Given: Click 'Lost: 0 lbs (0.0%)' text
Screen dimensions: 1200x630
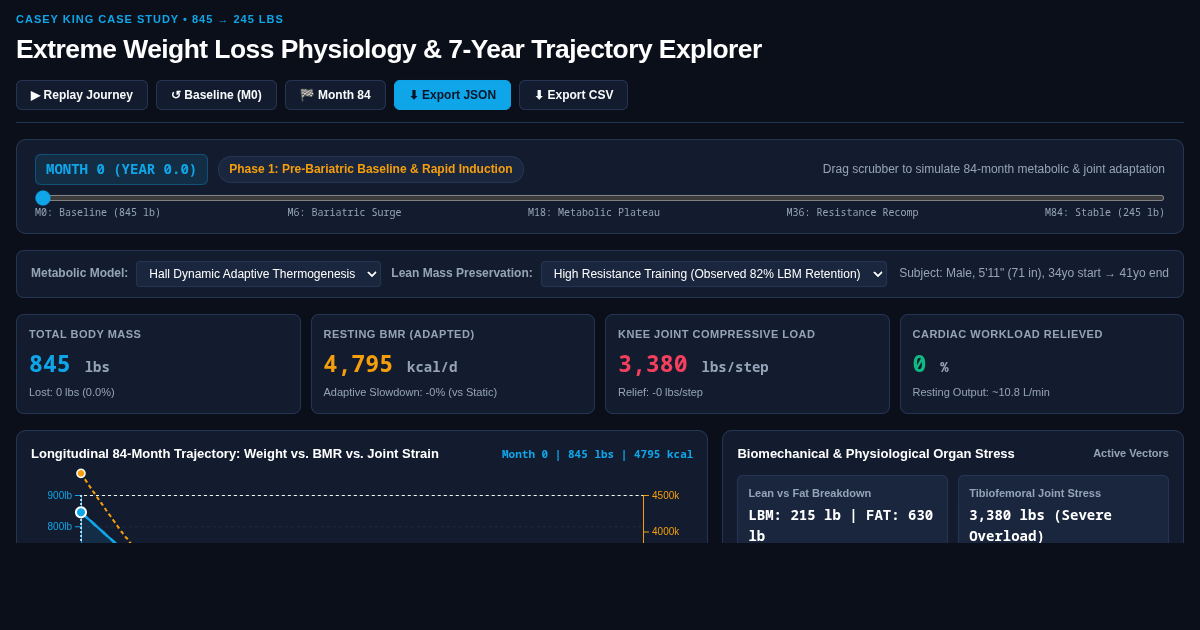Looking at the screenshot, I should coord(72,392).
